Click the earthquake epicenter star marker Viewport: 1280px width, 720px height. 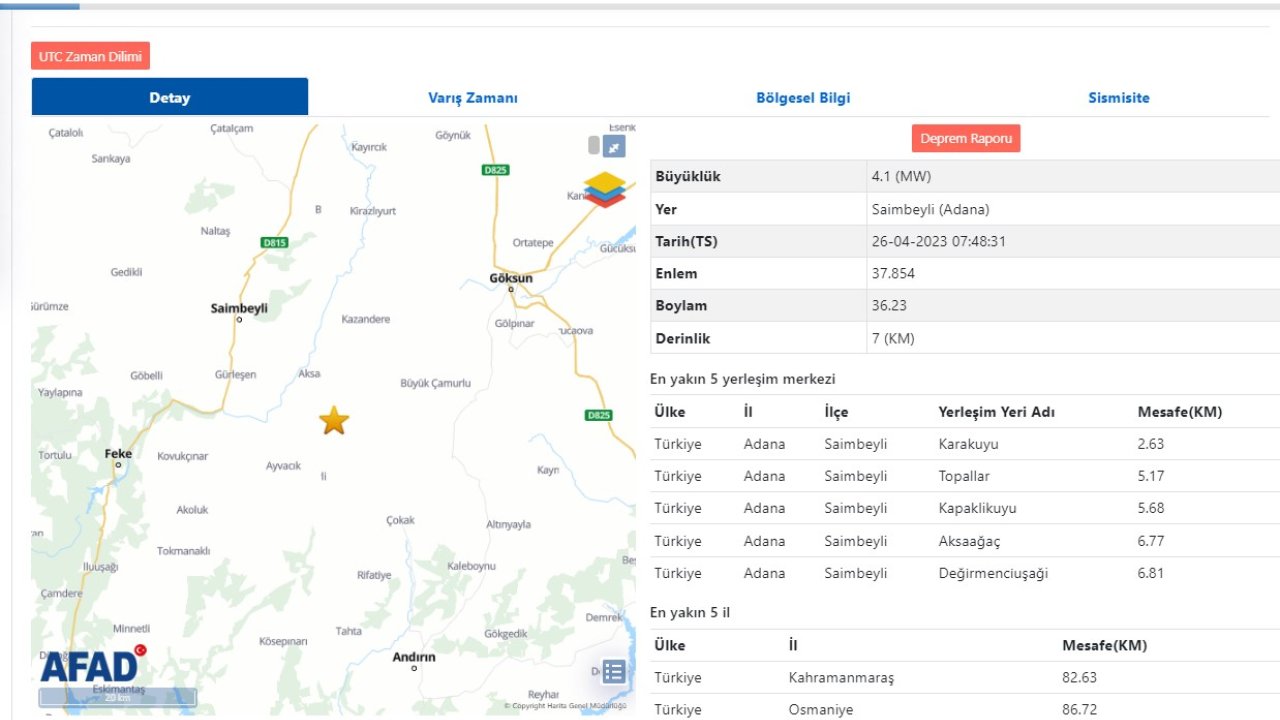tap(334, 421)
